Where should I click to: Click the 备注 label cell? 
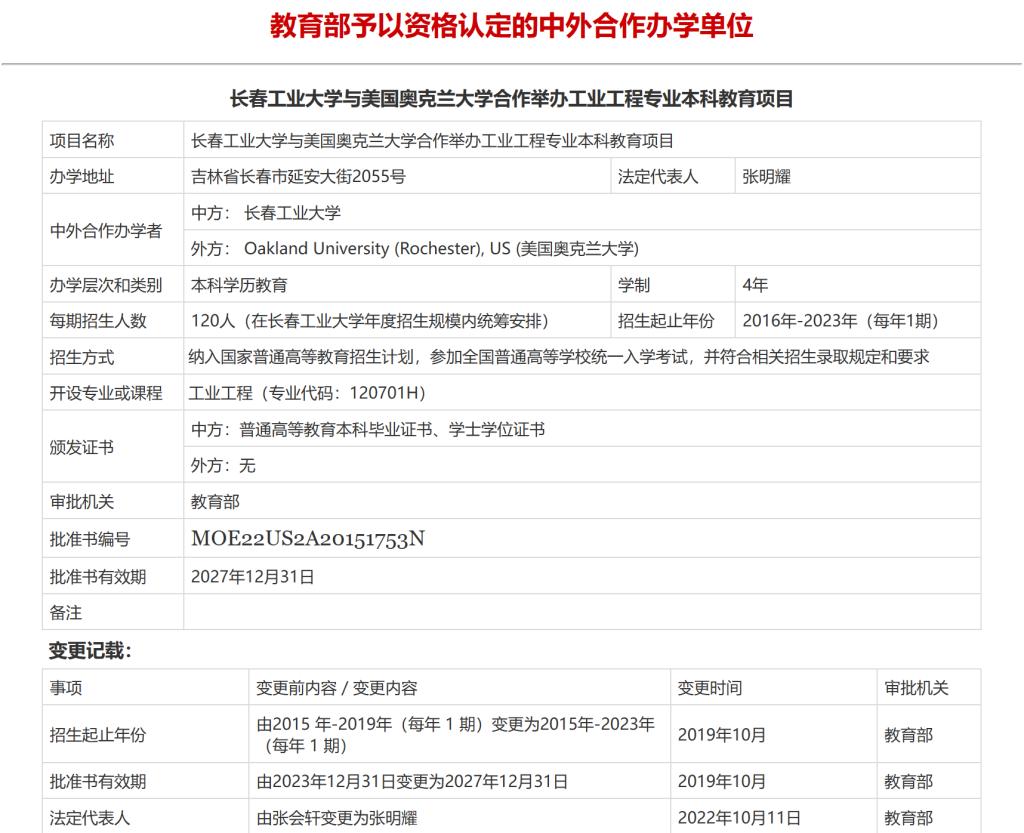click(x=66, y=612)
